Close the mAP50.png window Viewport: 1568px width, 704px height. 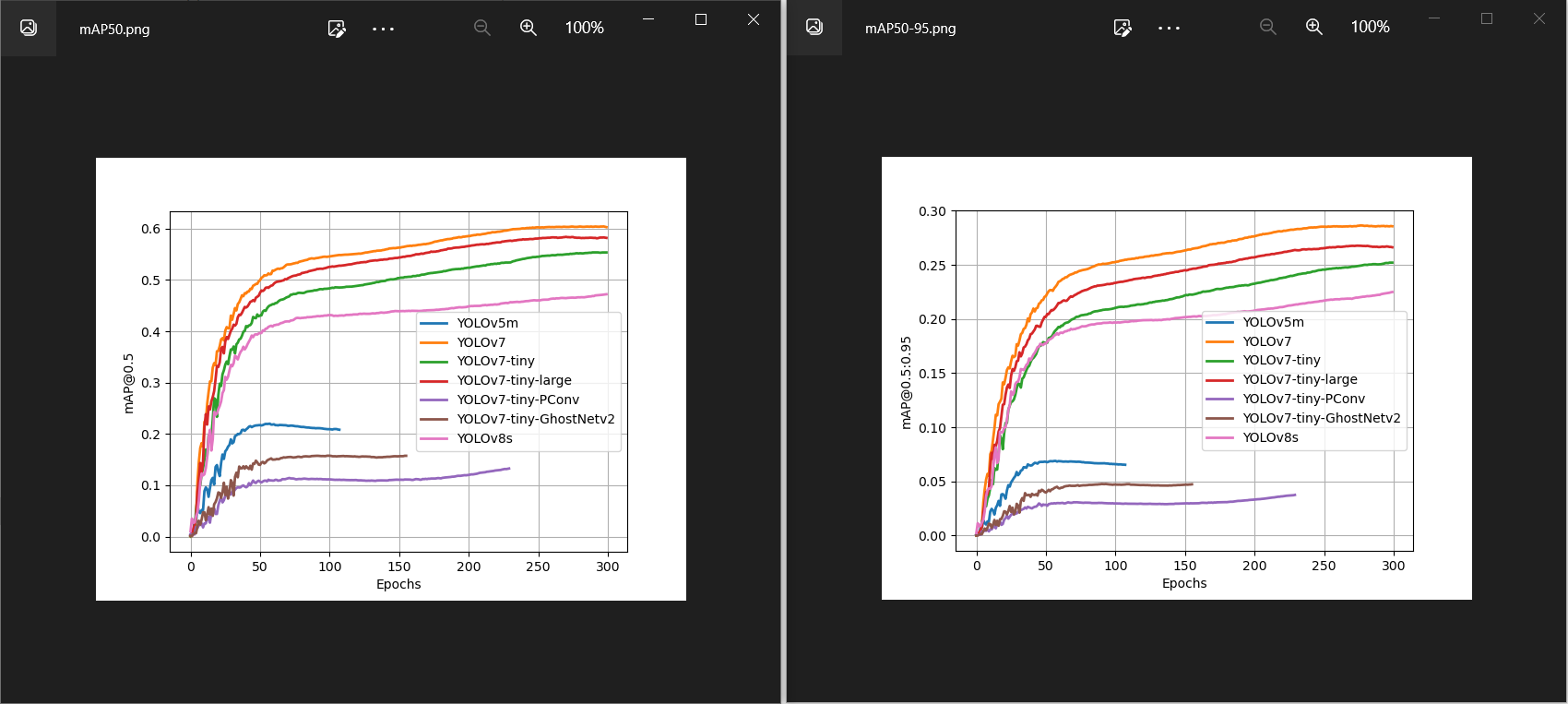(754, 19)
